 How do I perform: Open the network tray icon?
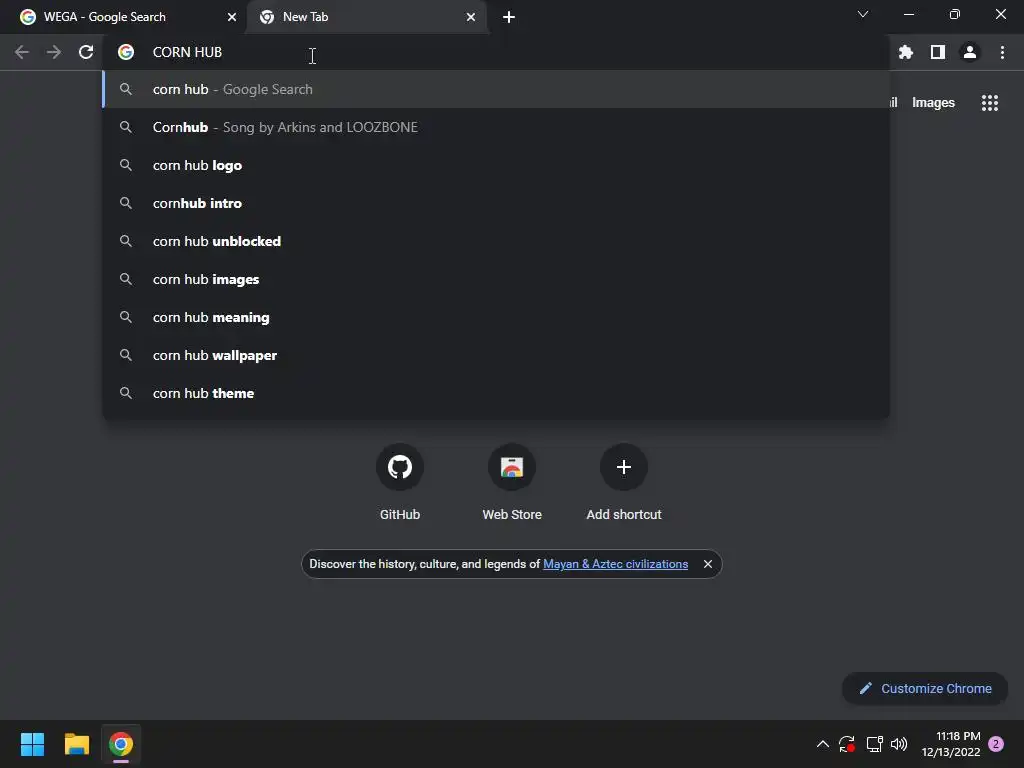coord(874,744)
